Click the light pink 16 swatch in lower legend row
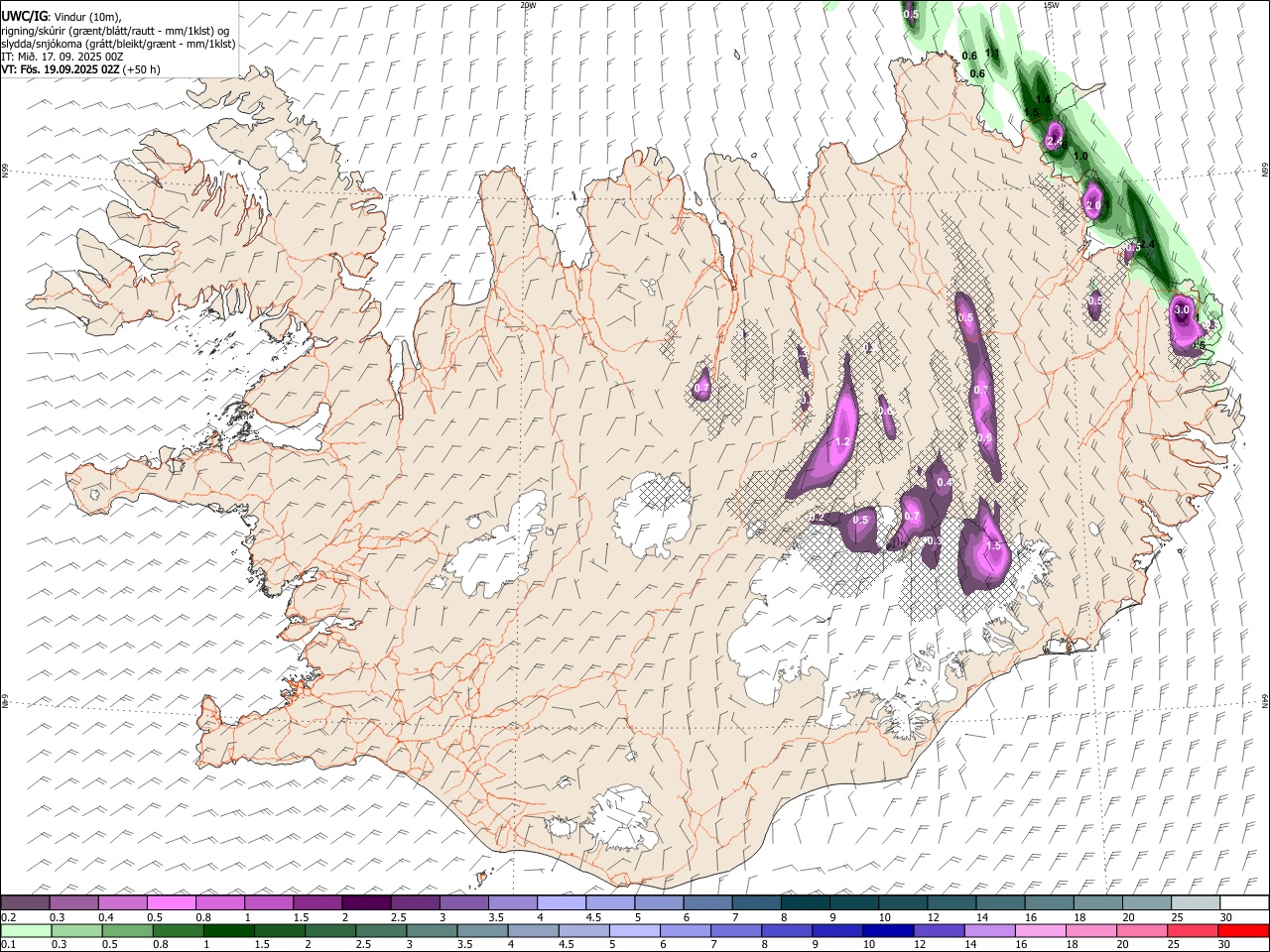The height and width of the screenshot is (952, 1270). point(1041,930)
